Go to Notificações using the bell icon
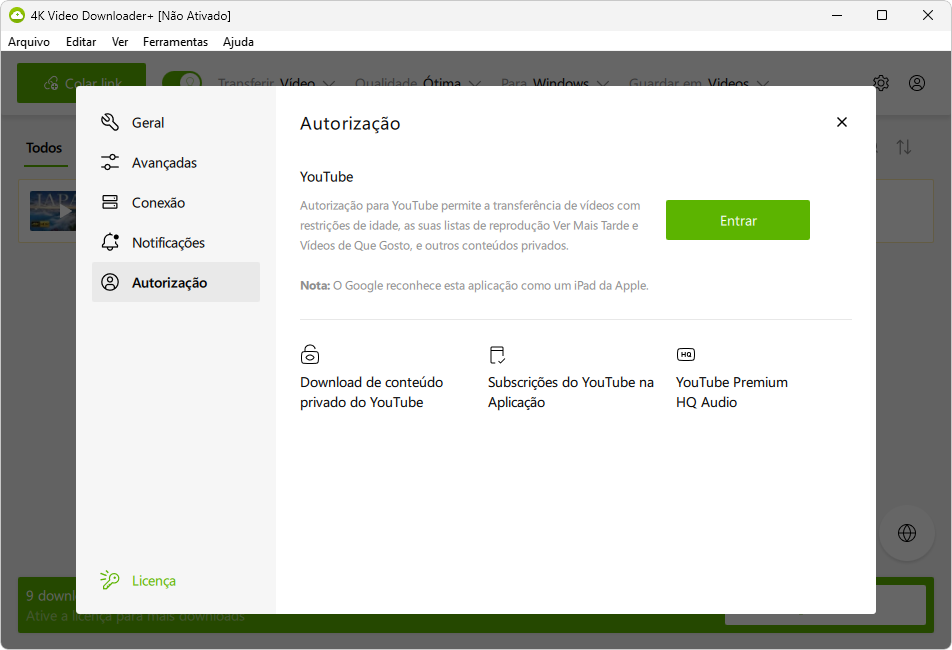Viewport: 952px width, 650px height. coord(110,242)
